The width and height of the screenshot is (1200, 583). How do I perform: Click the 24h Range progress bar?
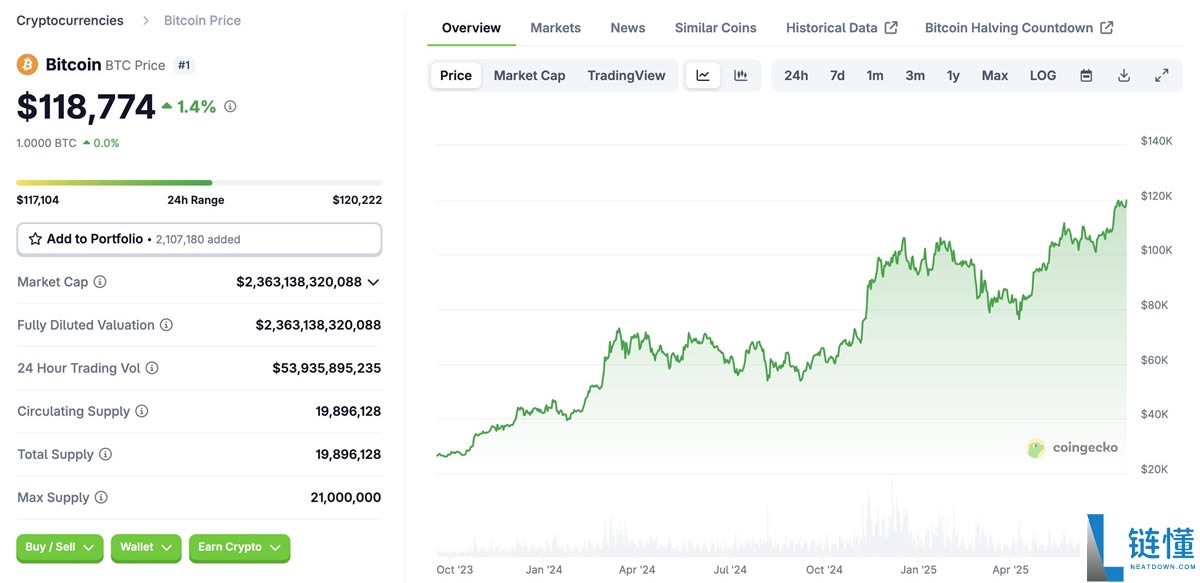pos(199,183)
